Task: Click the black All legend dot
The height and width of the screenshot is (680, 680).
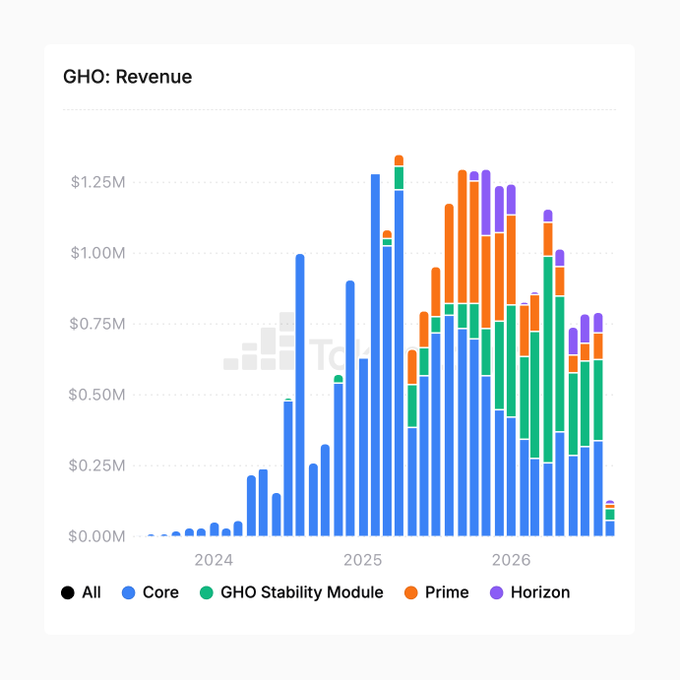Action: pyautogui.click(x=68, y=592)
